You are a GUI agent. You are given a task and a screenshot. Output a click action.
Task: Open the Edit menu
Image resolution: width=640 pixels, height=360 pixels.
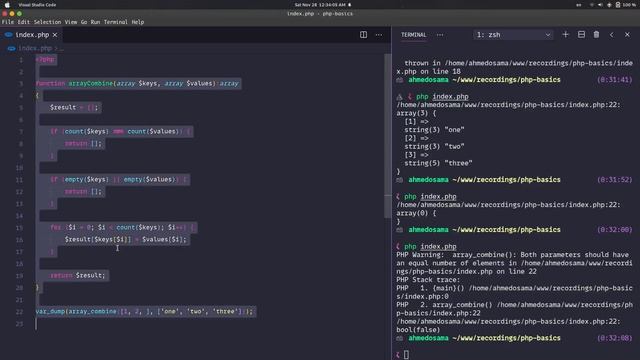coord(23,22)
